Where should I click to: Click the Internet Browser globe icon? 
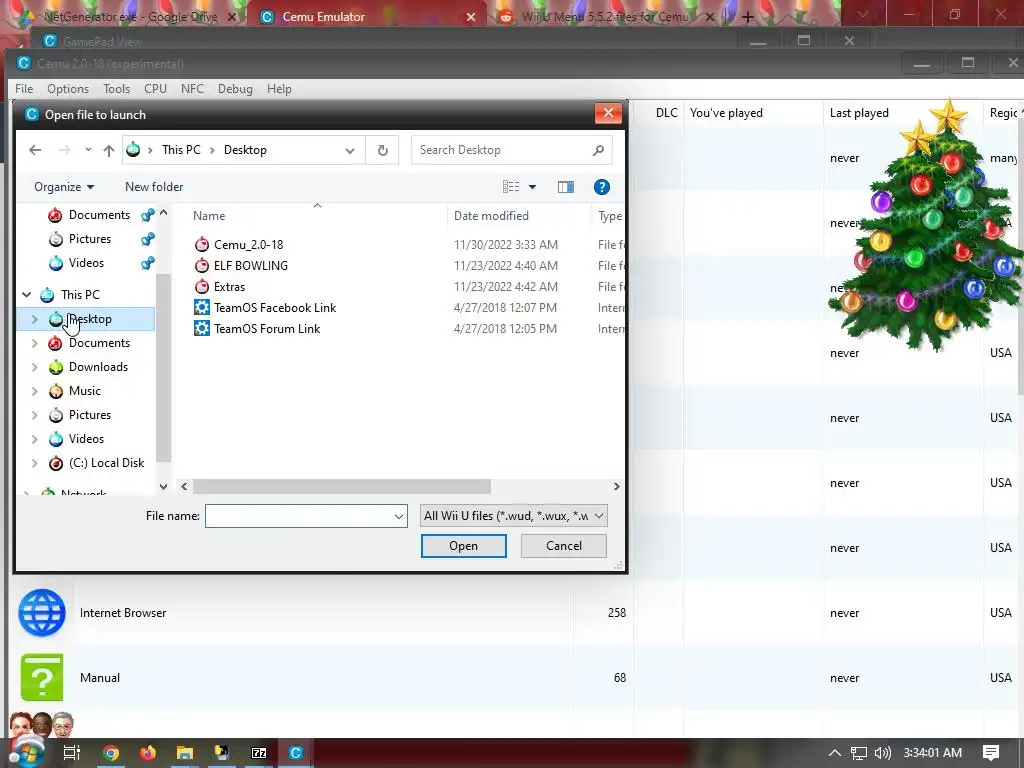[42, 613]
